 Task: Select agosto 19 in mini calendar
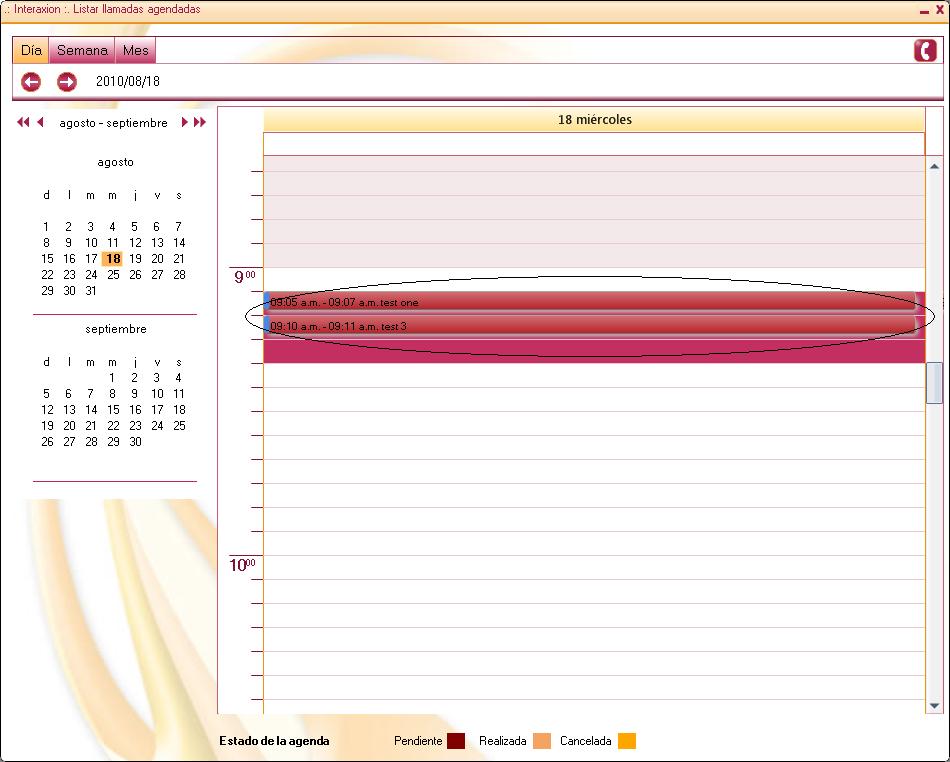point(135,259)
